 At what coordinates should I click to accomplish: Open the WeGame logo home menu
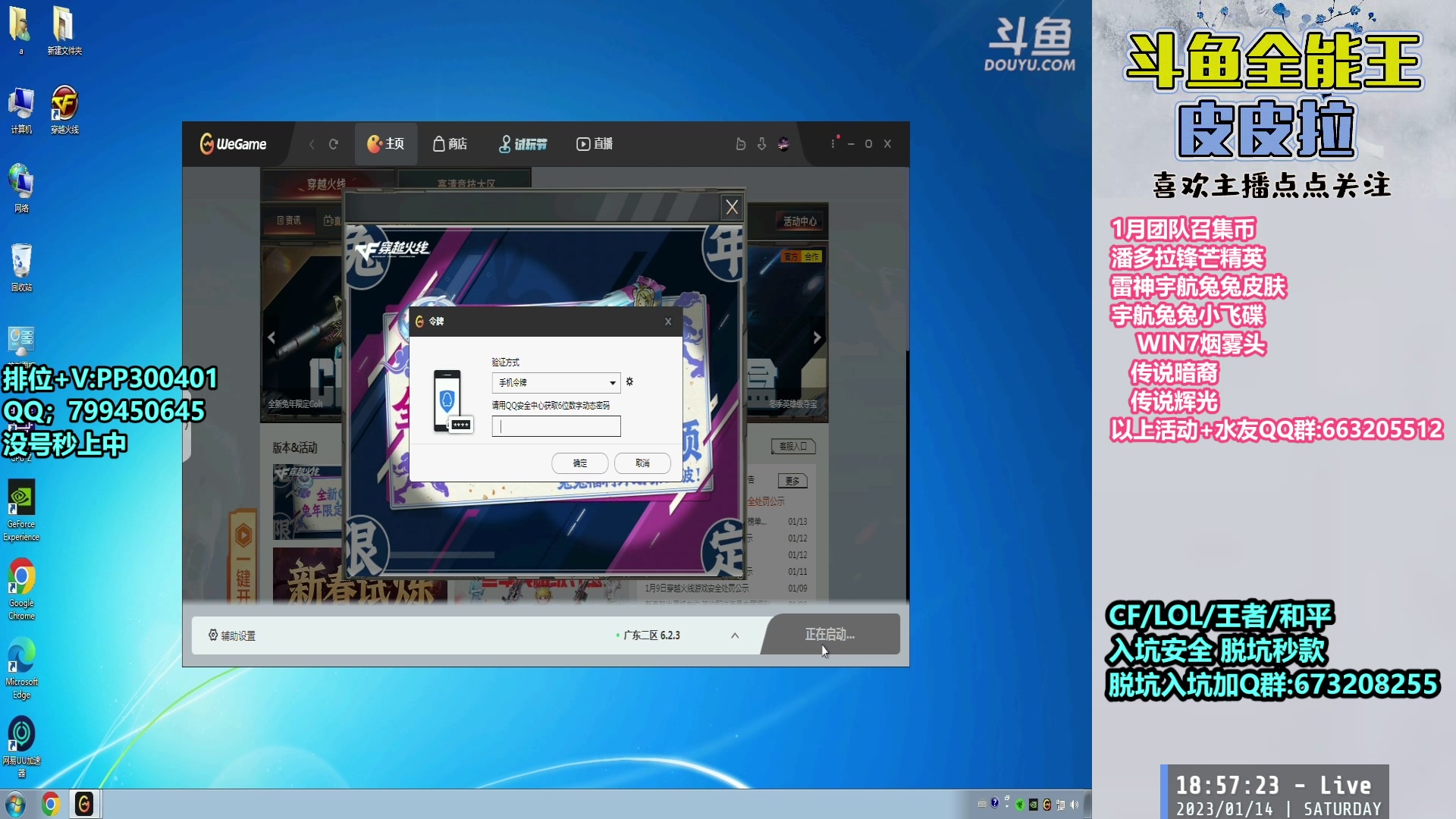[234, 144]
